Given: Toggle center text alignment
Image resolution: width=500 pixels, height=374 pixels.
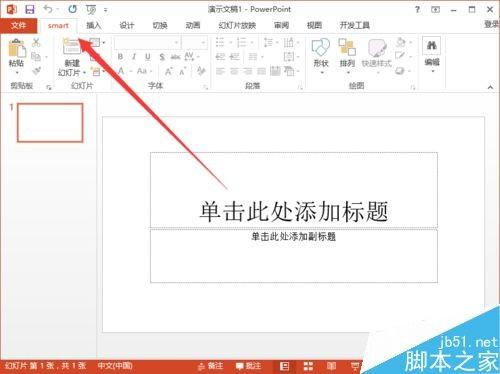Looking at the screenshot, I should point(234,71).
